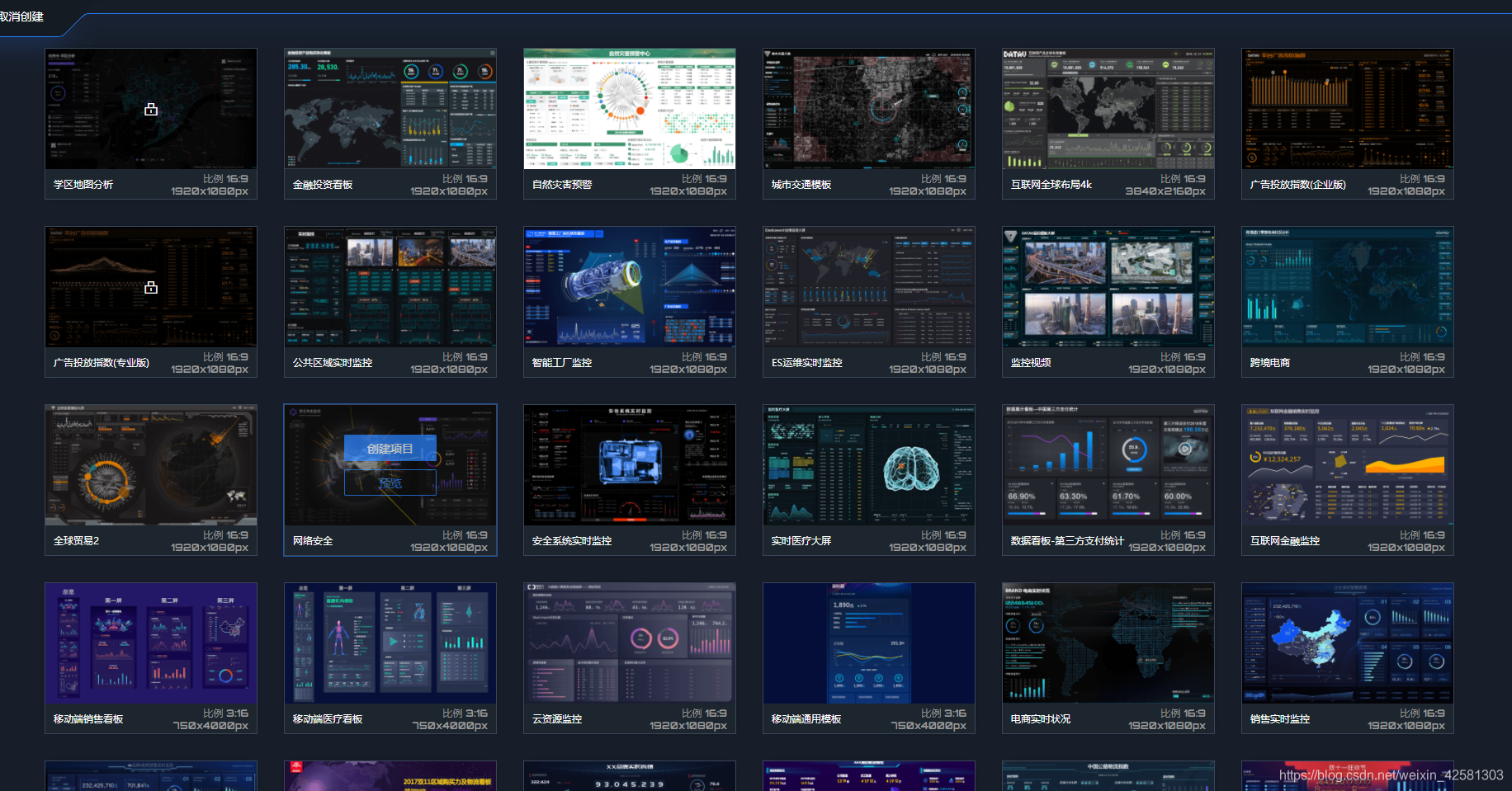Click the 广告投放指数(专业版) title text

pos(102,363)
